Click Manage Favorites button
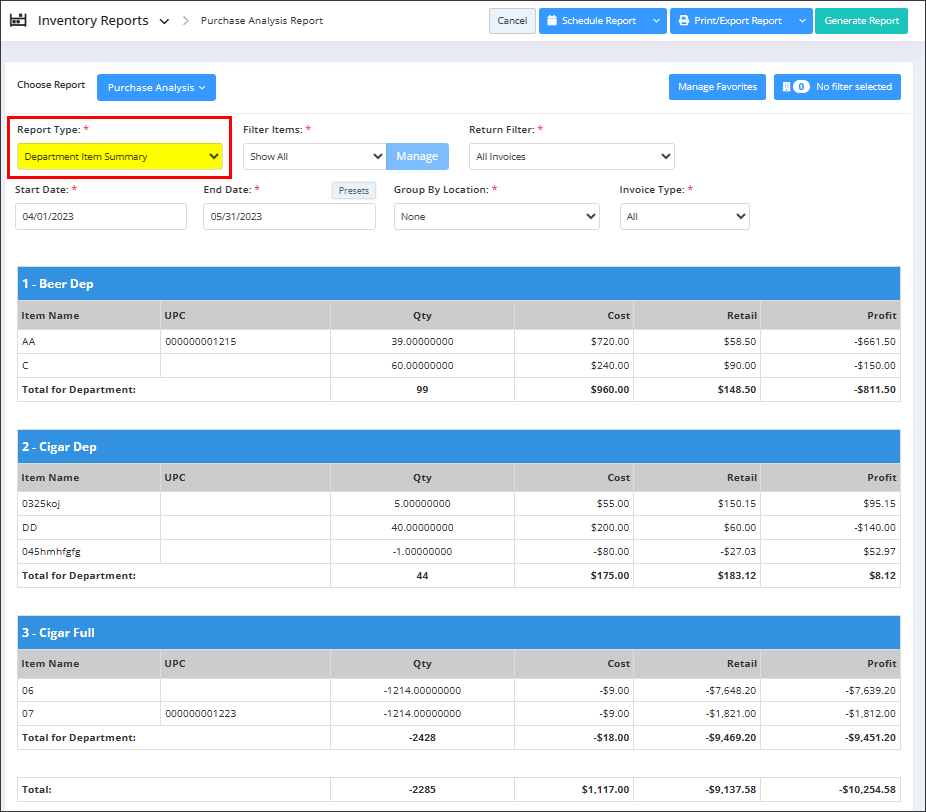 coord(717,87)
